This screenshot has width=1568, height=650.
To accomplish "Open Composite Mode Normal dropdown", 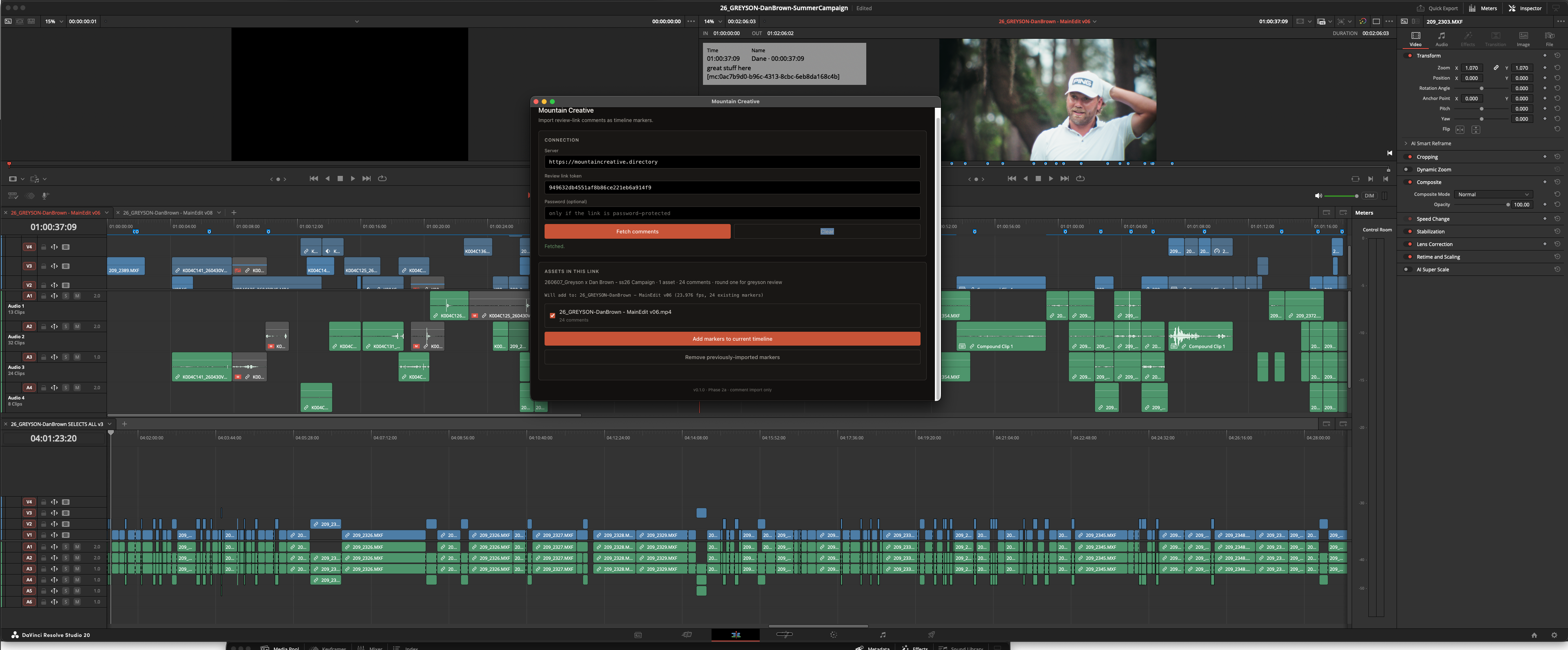I will (x=1493, y=194).
